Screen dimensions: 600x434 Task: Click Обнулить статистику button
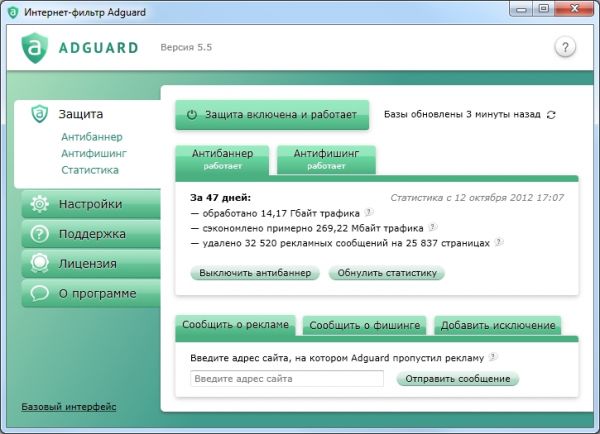point(386,273)
